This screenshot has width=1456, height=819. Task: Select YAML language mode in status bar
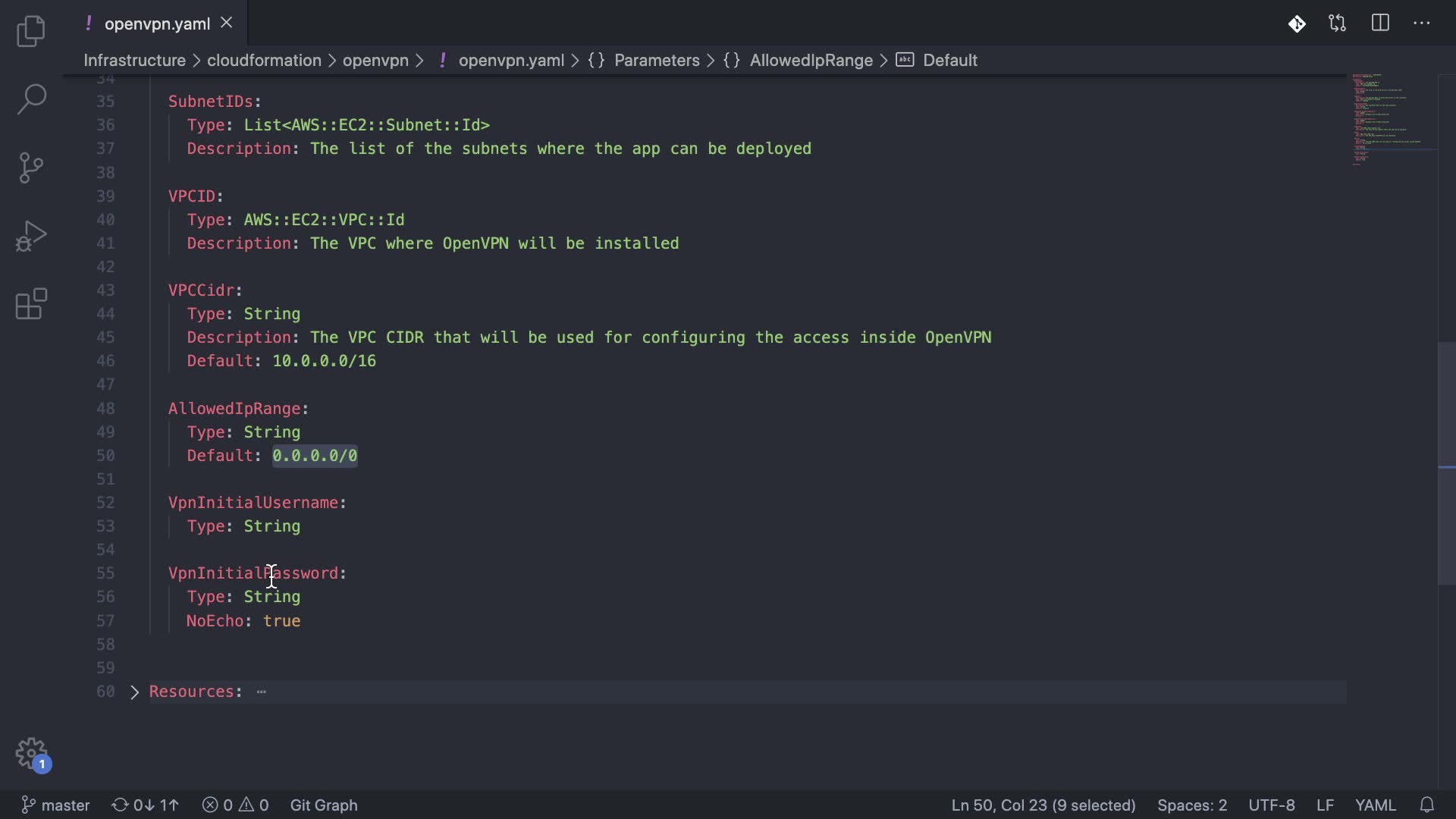[1375, 805]
